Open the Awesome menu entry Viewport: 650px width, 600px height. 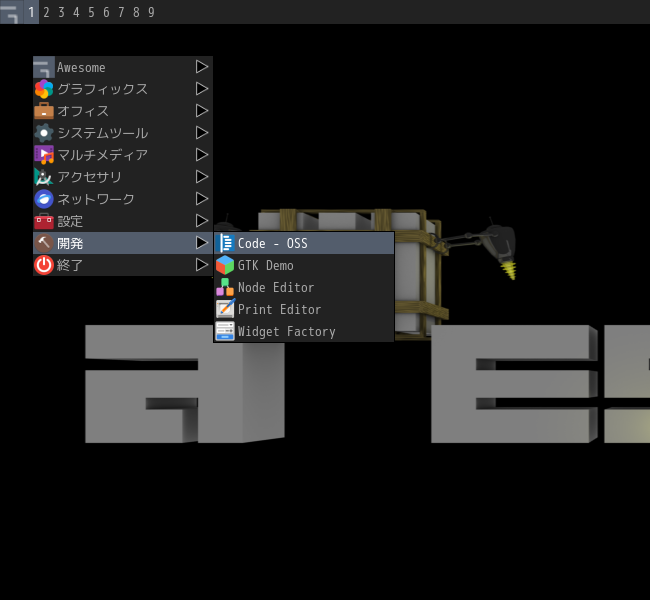pos(123,67)
